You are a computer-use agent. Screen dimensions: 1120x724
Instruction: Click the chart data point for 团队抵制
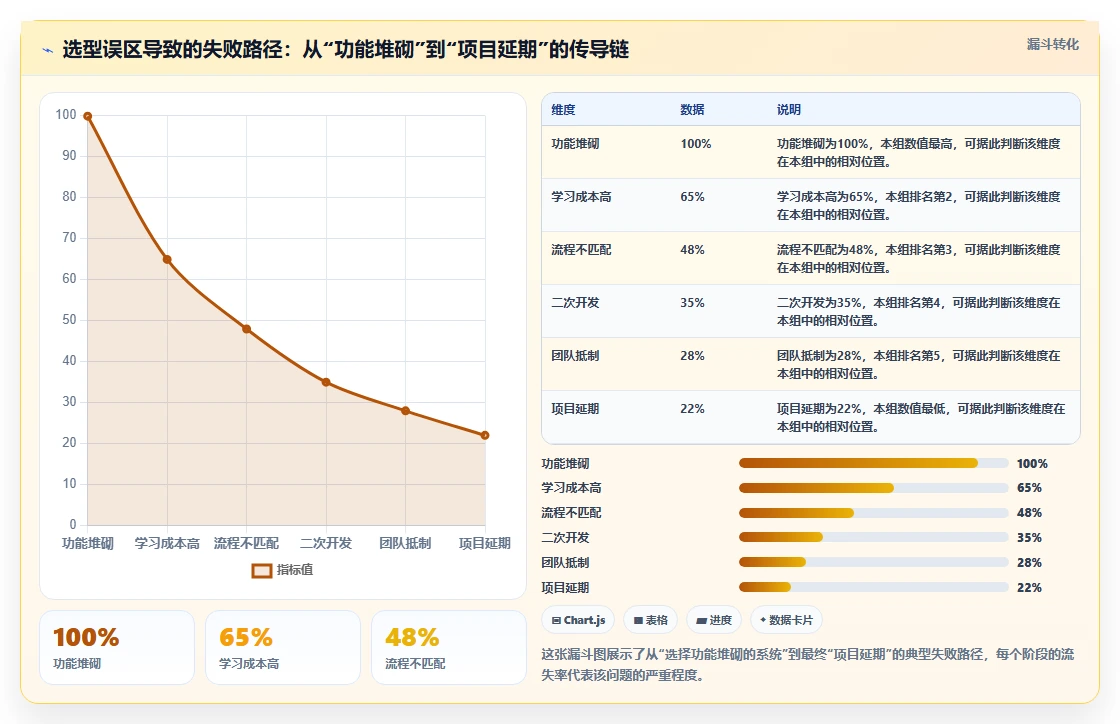[406, 411]
